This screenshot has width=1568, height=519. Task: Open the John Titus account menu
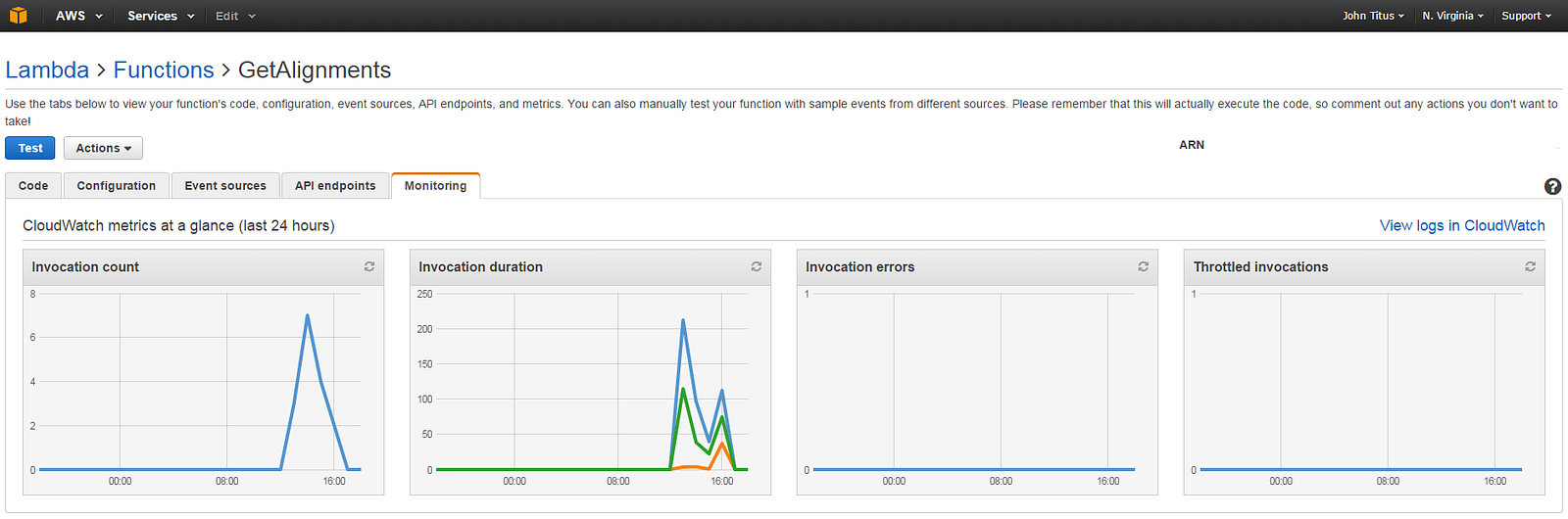(1373, 16)
